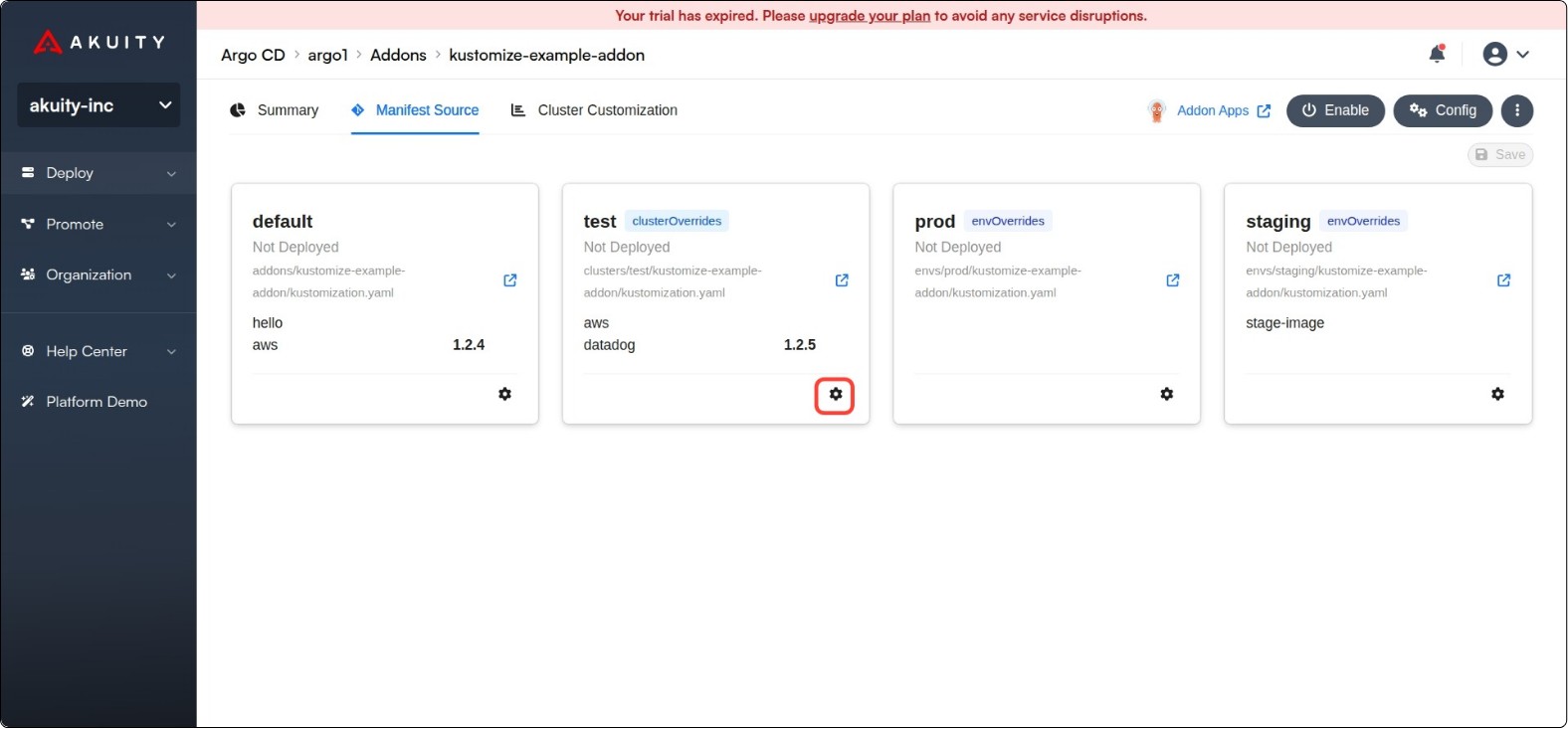Image resolution: width=1568 pixels, height=729 pixels.
Task: Open the staging card settings gear
Action: click(x=1498, y=395)
